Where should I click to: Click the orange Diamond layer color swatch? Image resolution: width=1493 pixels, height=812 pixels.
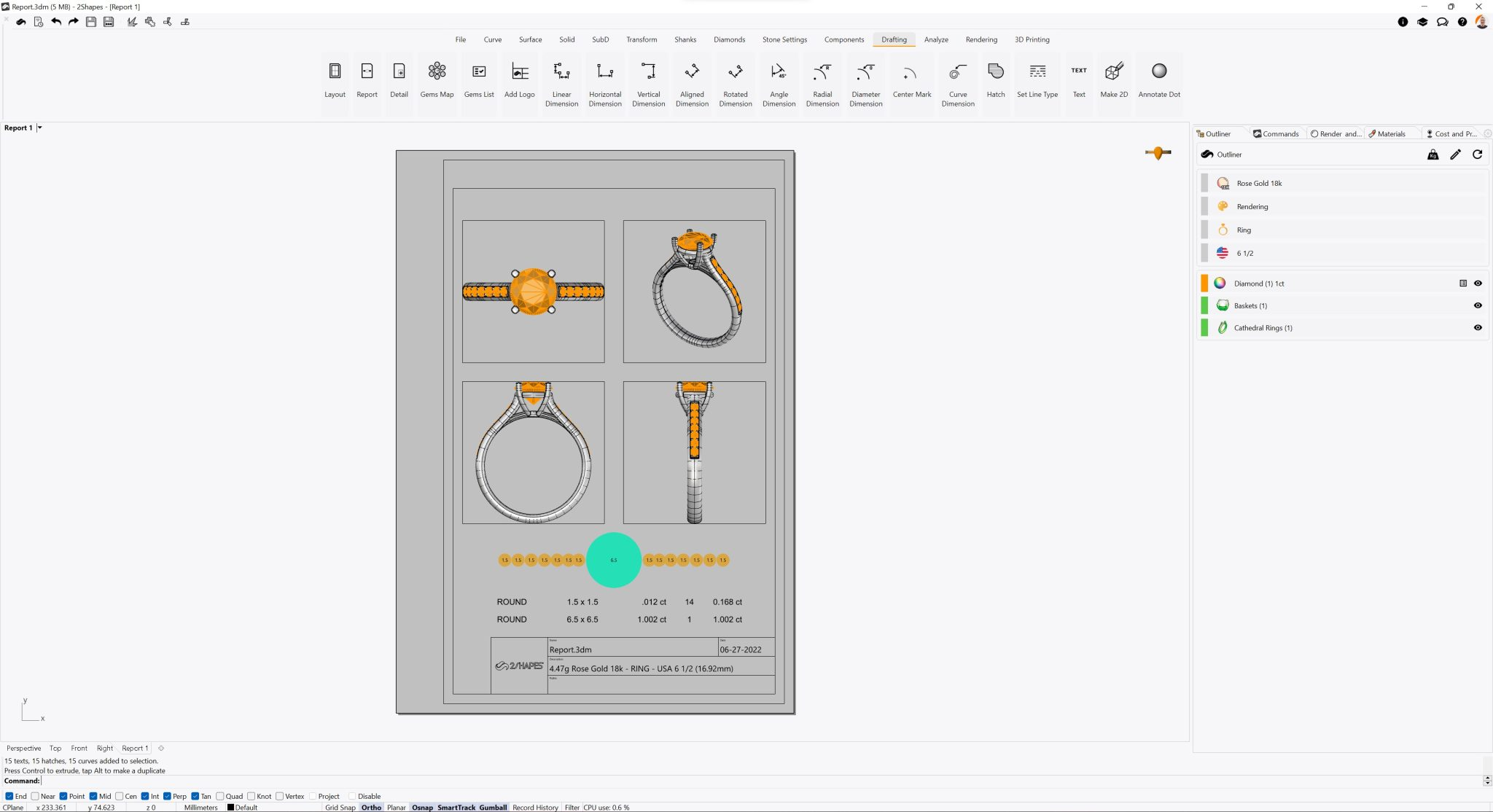click(x=1204, y=284)
